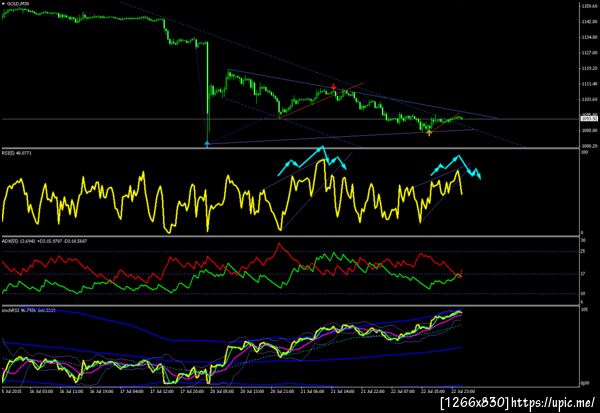The width and height of the screenshot is (600, 413).
Task: Click the 1127.00 price scale label
Action: 590,53
